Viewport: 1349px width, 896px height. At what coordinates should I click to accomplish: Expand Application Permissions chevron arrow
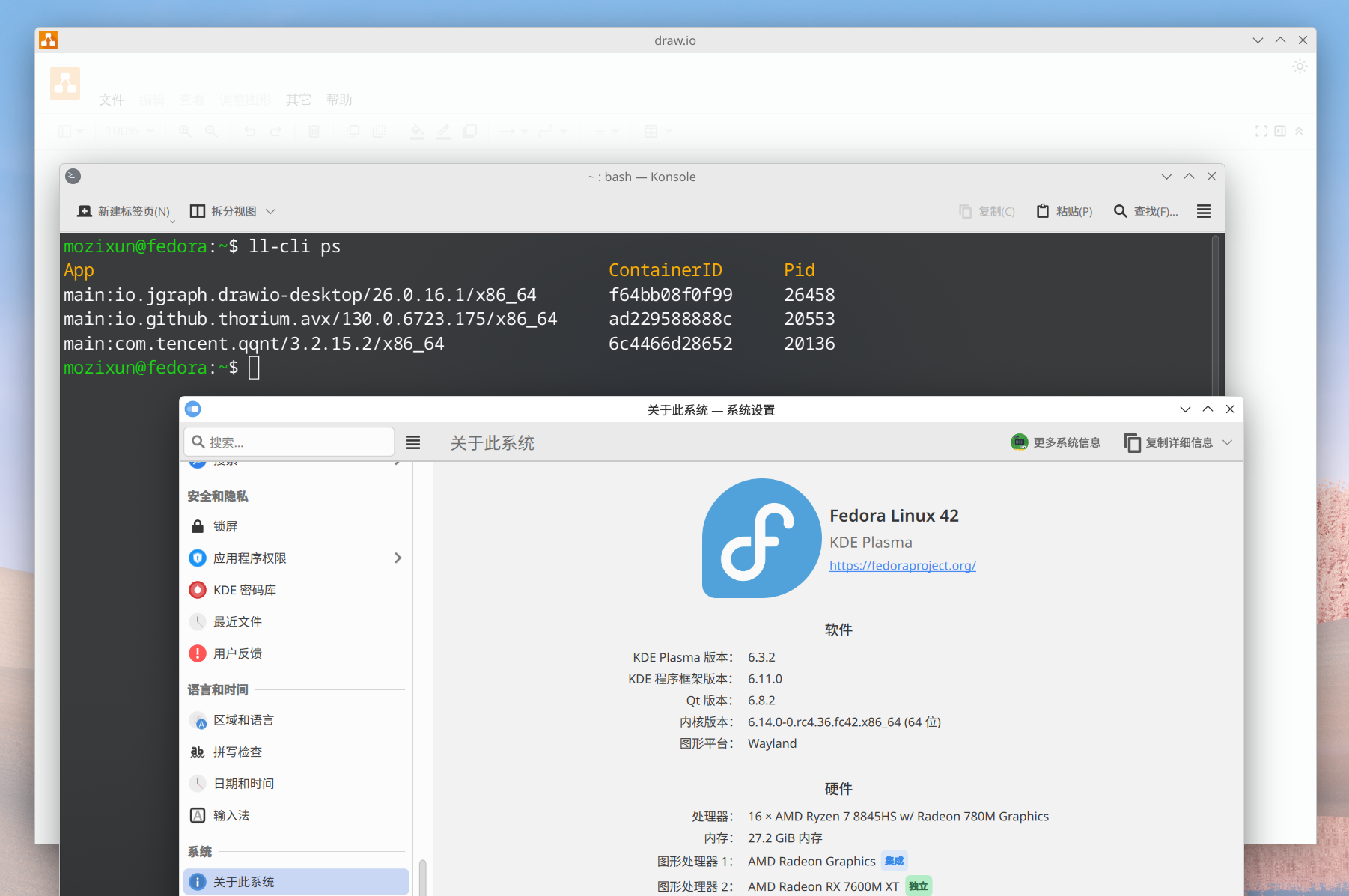point(398,558)
